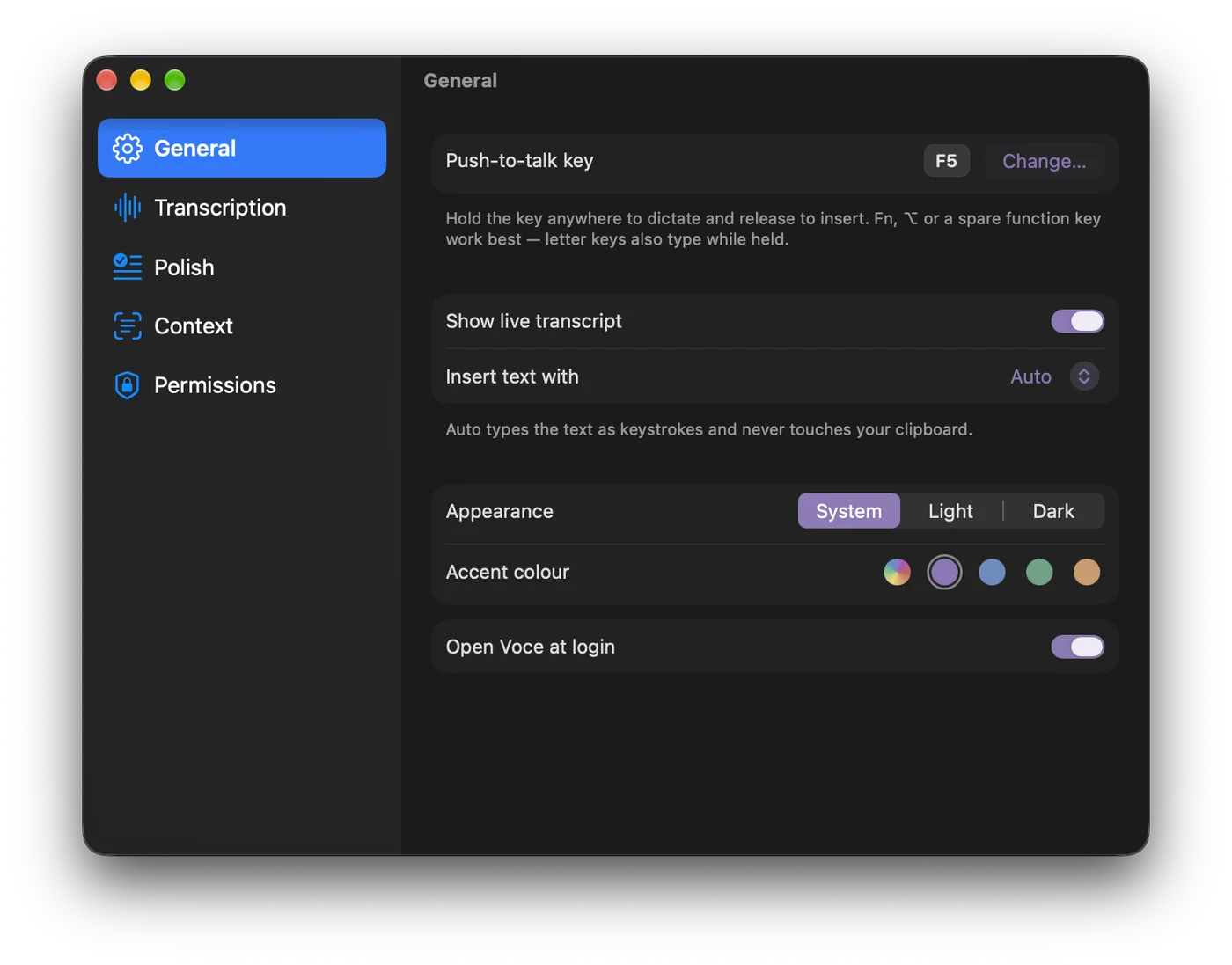Viewport: 1232px width, 965px height.
Task: Pick the blue accent colour
Action: coord(992,572)
